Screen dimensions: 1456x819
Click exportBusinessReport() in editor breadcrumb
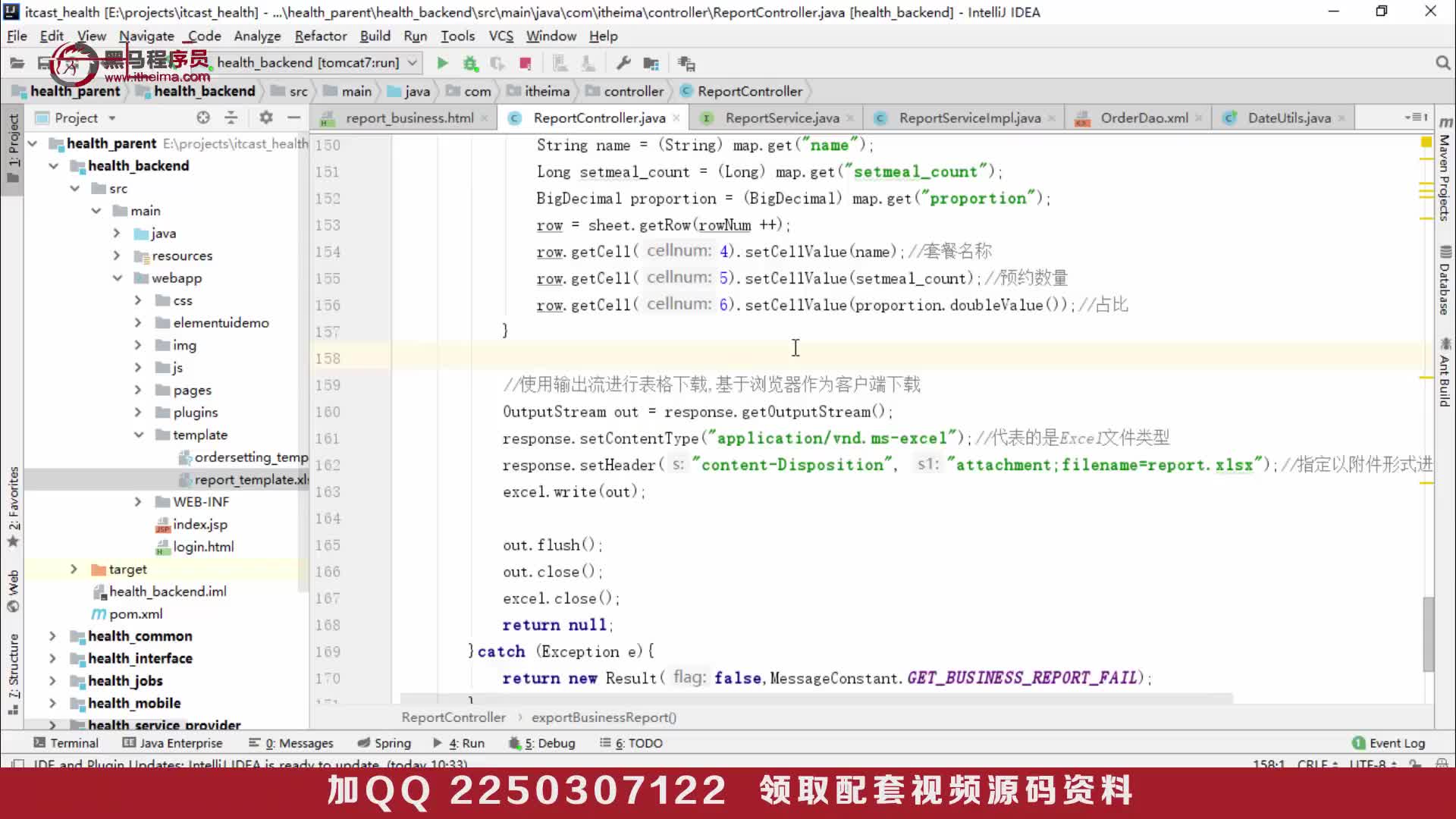[604, 717]
